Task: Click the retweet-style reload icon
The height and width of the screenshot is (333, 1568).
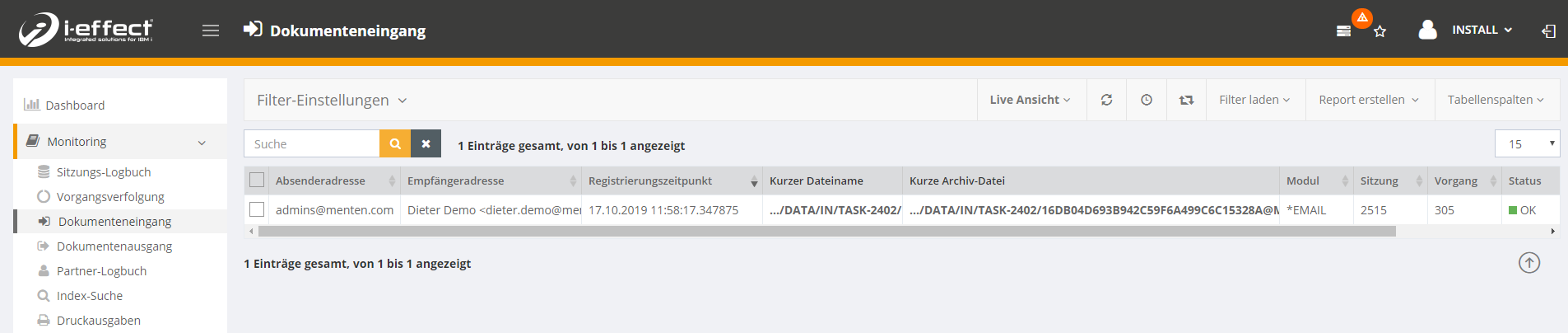Action: (1186, 100)
